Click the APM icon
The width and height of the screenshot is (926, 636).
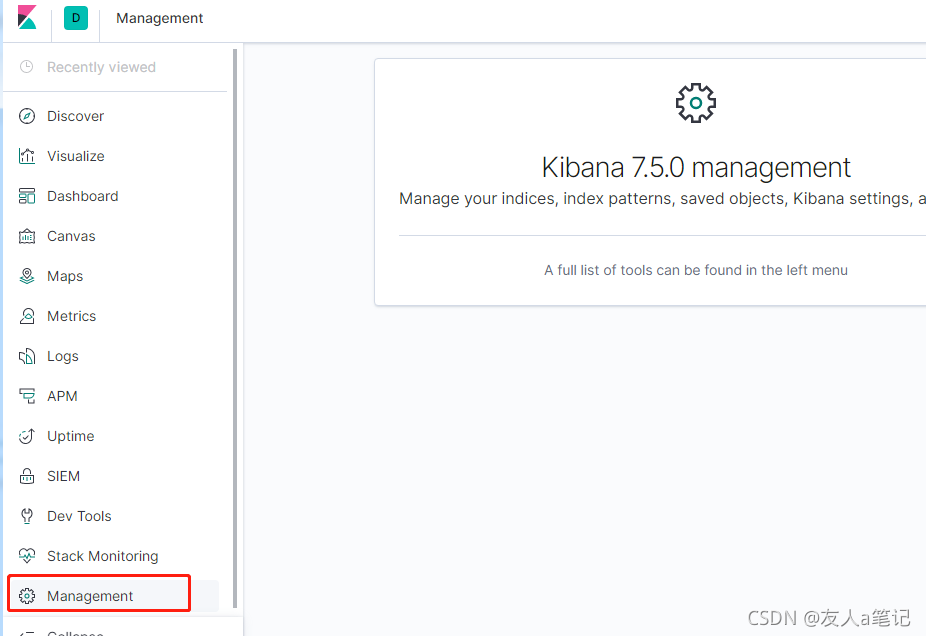pos(27,396)
